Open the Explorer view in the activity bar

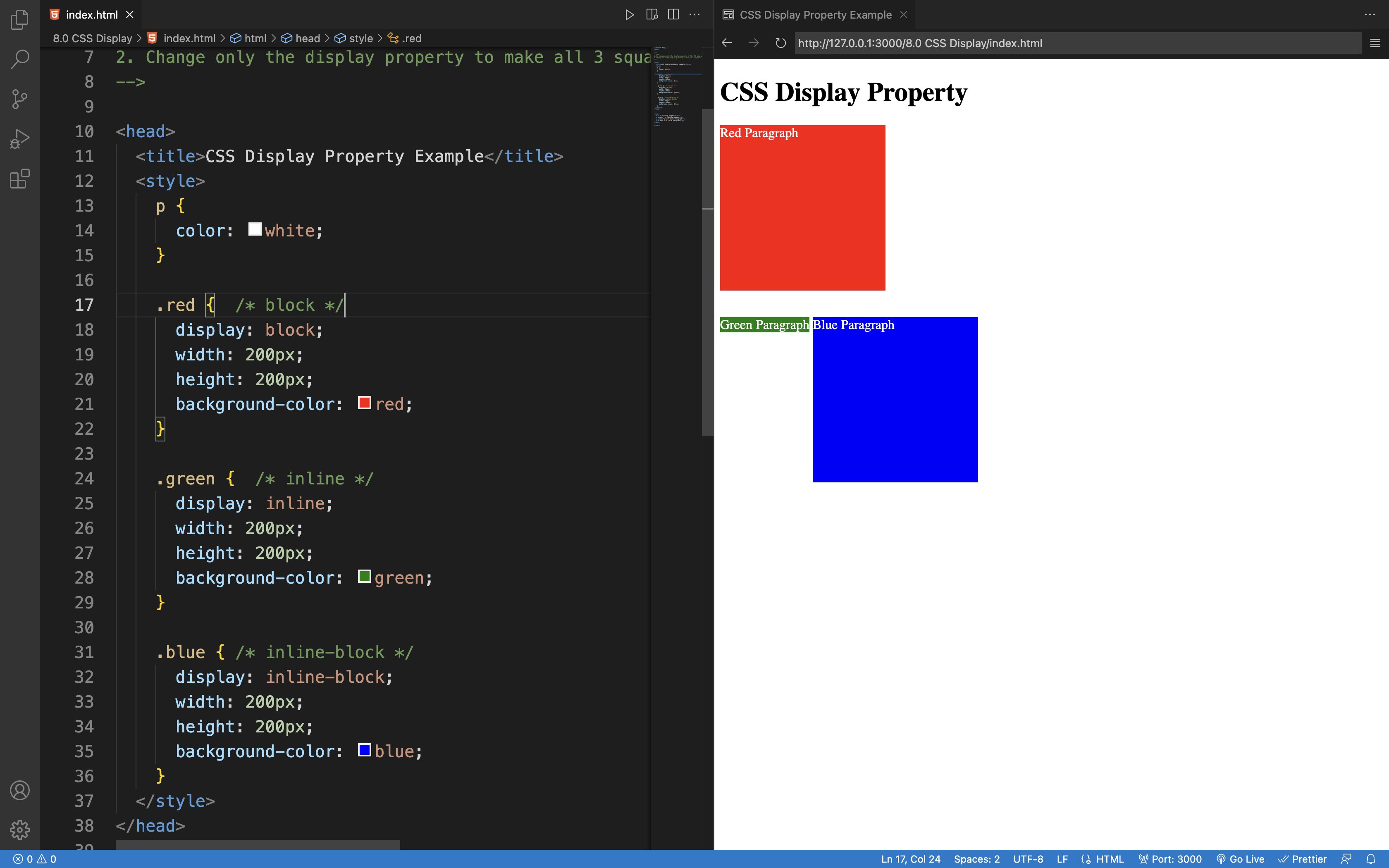[x=19, y=19]
